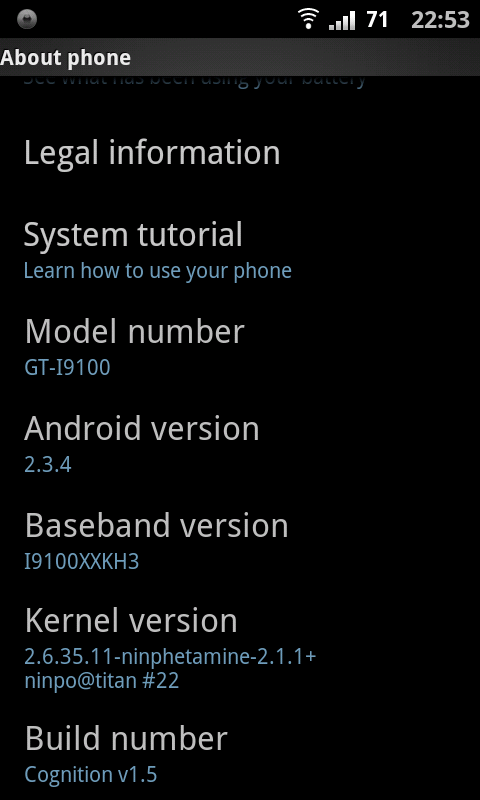Image resolution: width=480 pixels, height=800 pixels.
Task: Tap the I9100XXKH3 baseband value
Action: coord(82,561)
